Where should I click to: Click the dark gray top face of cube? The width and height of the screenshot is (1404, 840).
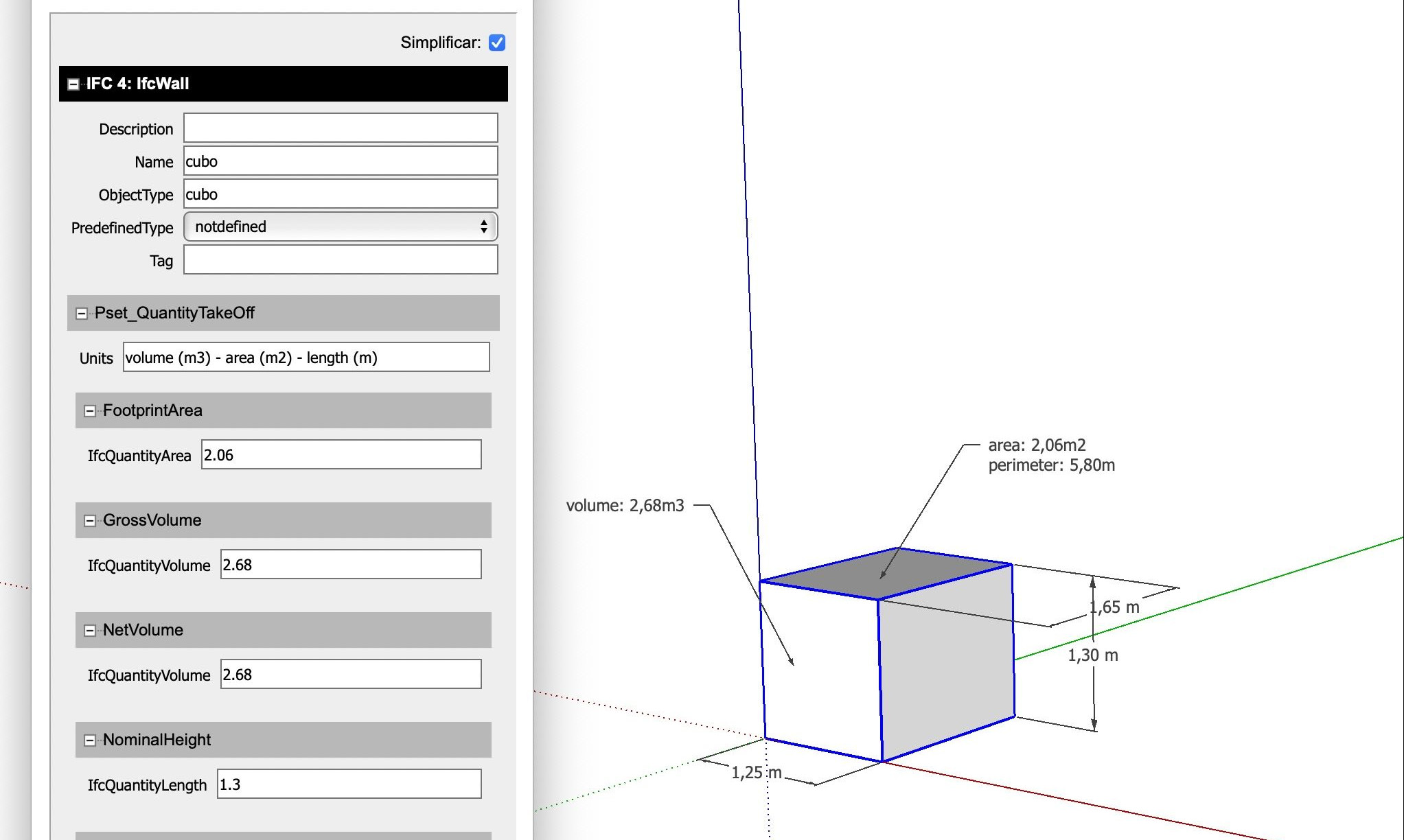pos(887,574)
